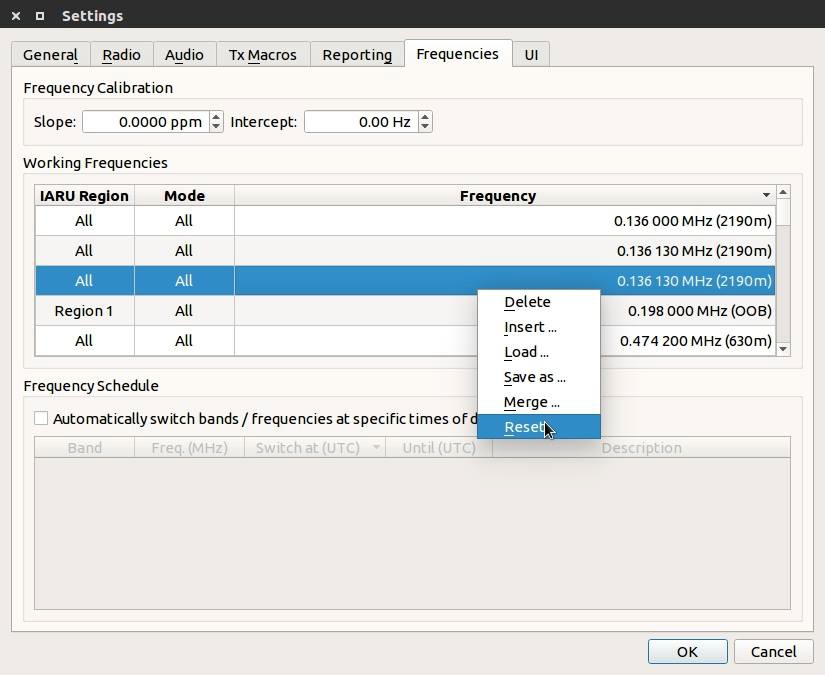825x675 pixels.
Task: Click the Slope ppm input field
Action: [x=144, y=122]
